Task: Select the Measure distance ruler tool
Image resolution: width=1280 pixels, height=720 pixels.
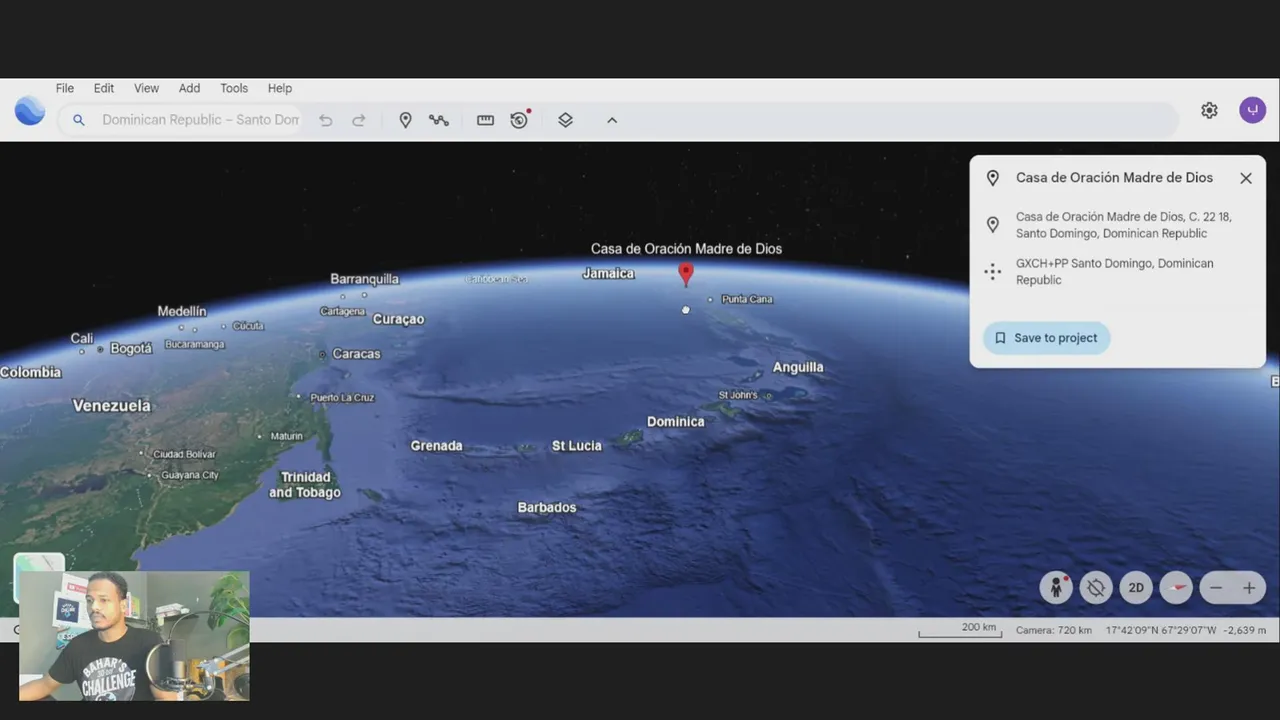Action: [485, 120]
